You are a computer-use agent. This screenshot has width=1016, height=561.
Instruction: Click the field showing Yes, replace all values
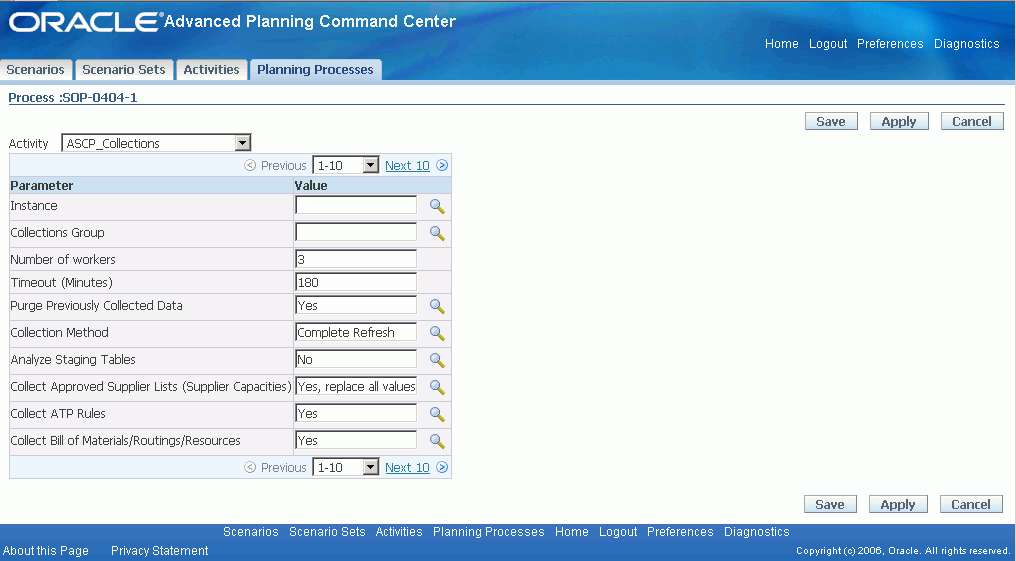point(356,386)
